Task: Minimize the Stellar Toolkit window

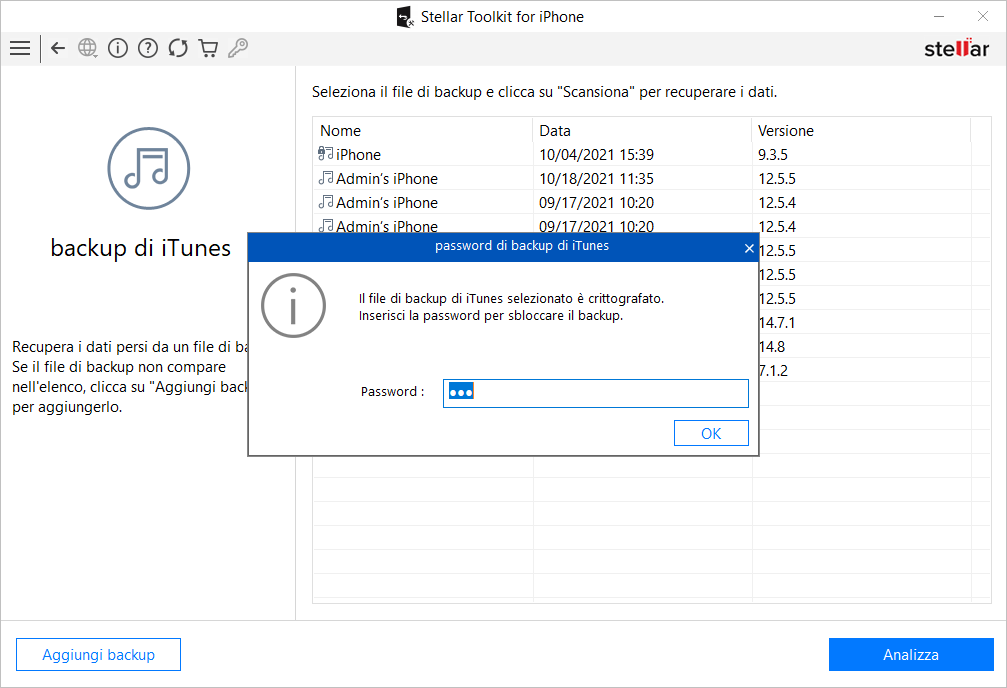Action: [x=939, y=16]
